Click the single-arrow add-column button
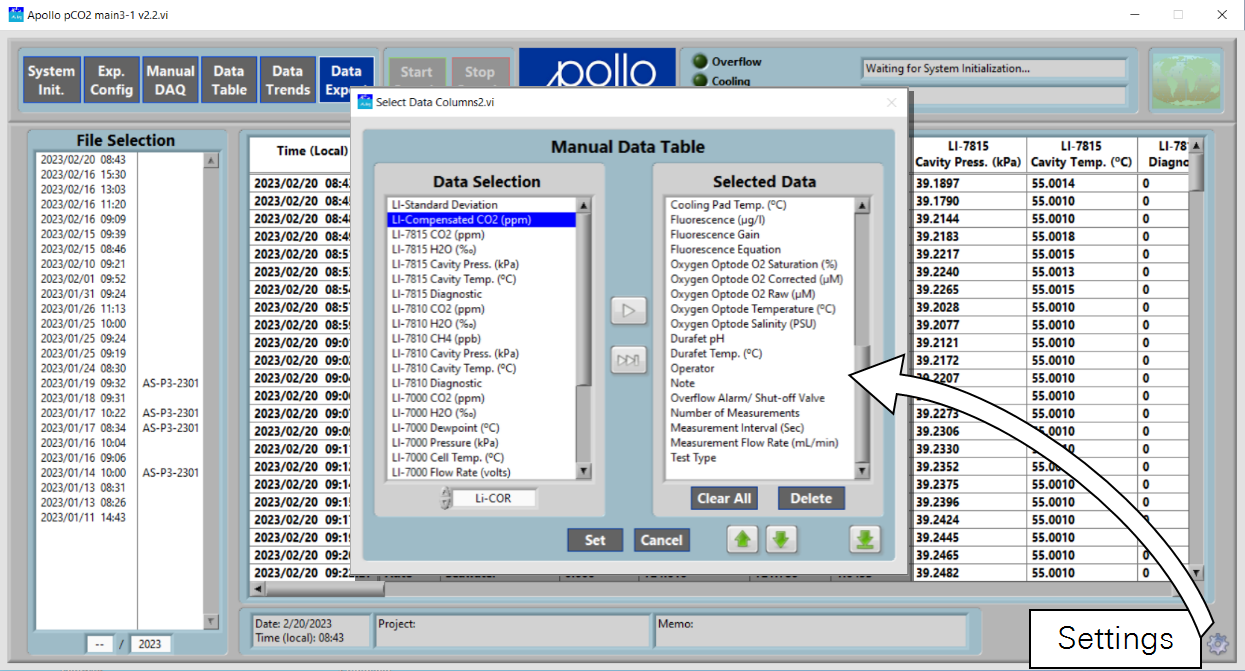1245x671 pixels. [628, 311]
